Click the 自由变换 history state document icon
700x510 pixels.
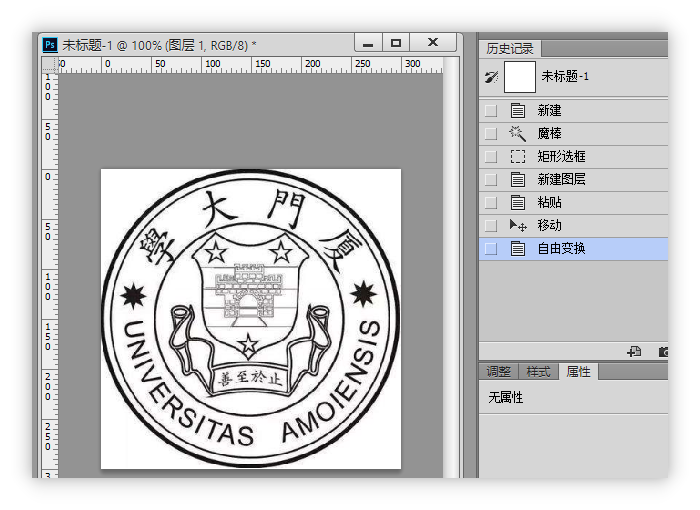click(517, 248)
